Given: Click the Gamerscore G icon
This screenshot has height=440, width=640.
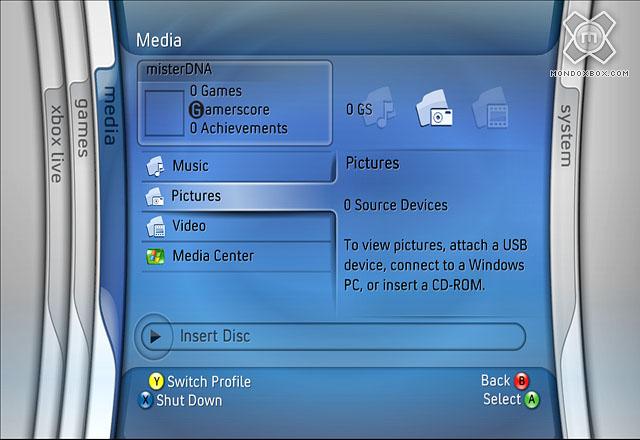Looking at the screenshot, I should (x=196, y=110).
